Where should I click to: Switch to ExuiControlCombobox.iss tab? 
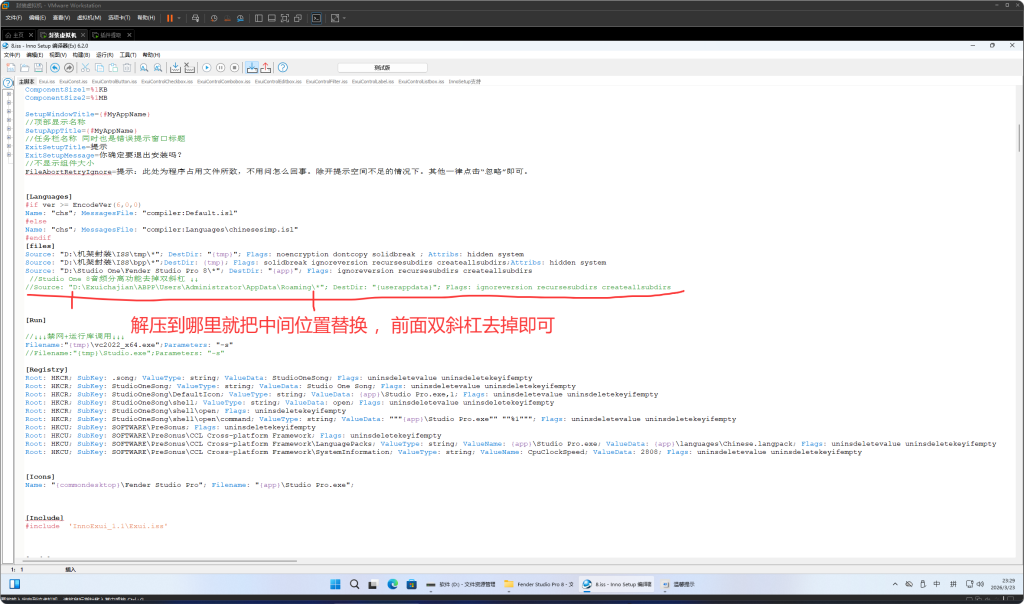coord(224,82)
